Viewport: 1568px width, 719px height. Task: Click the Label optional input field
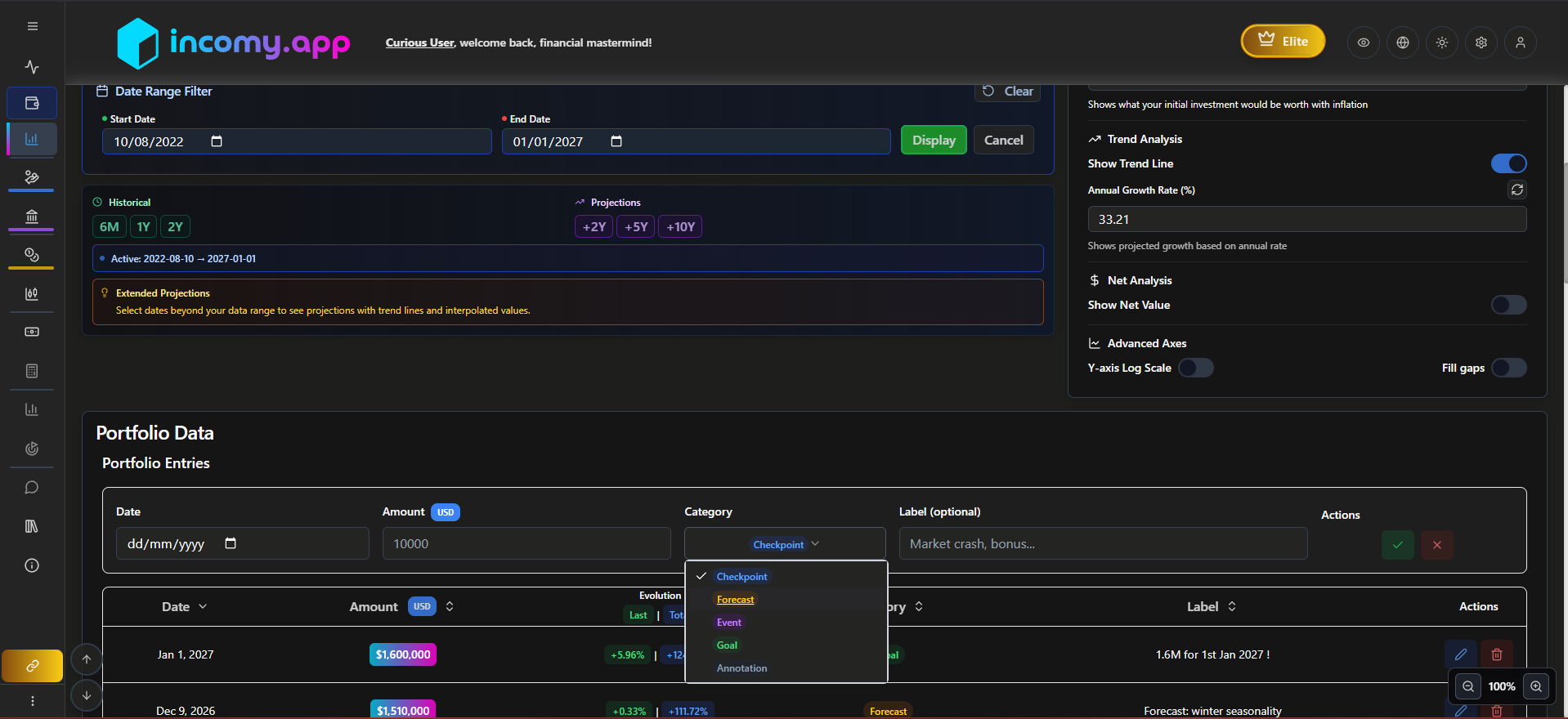(1103, 543)
